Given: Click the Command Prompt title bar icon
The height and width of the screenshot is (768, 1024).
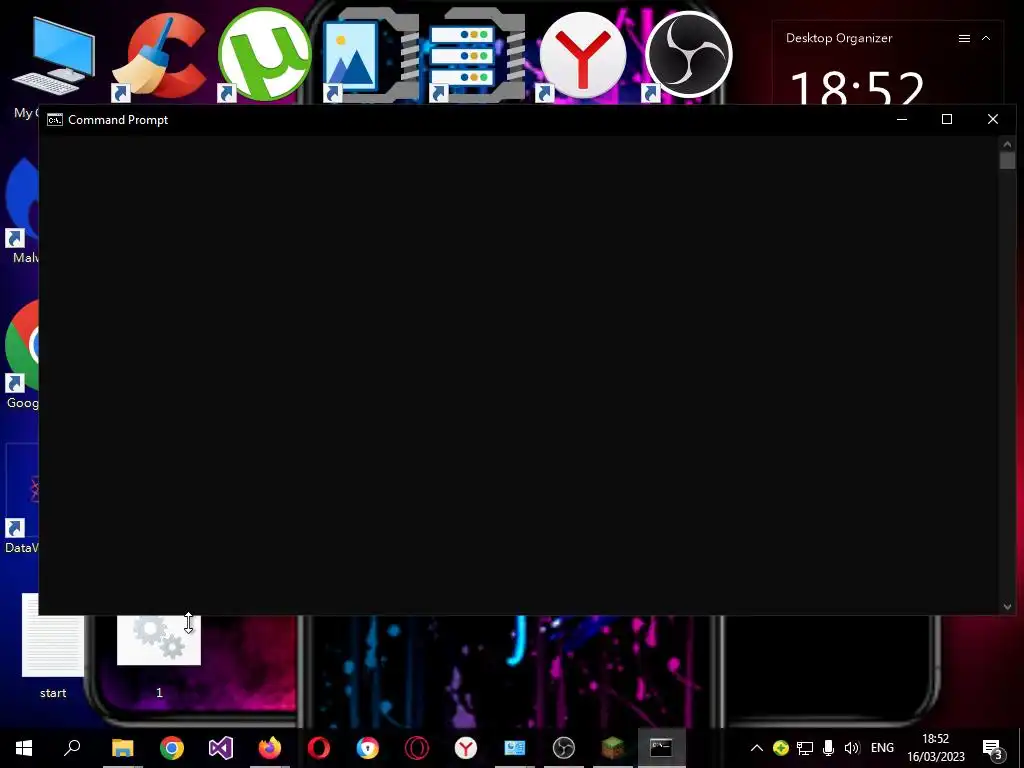Looking at the screenshot, I should click(55, 120).
